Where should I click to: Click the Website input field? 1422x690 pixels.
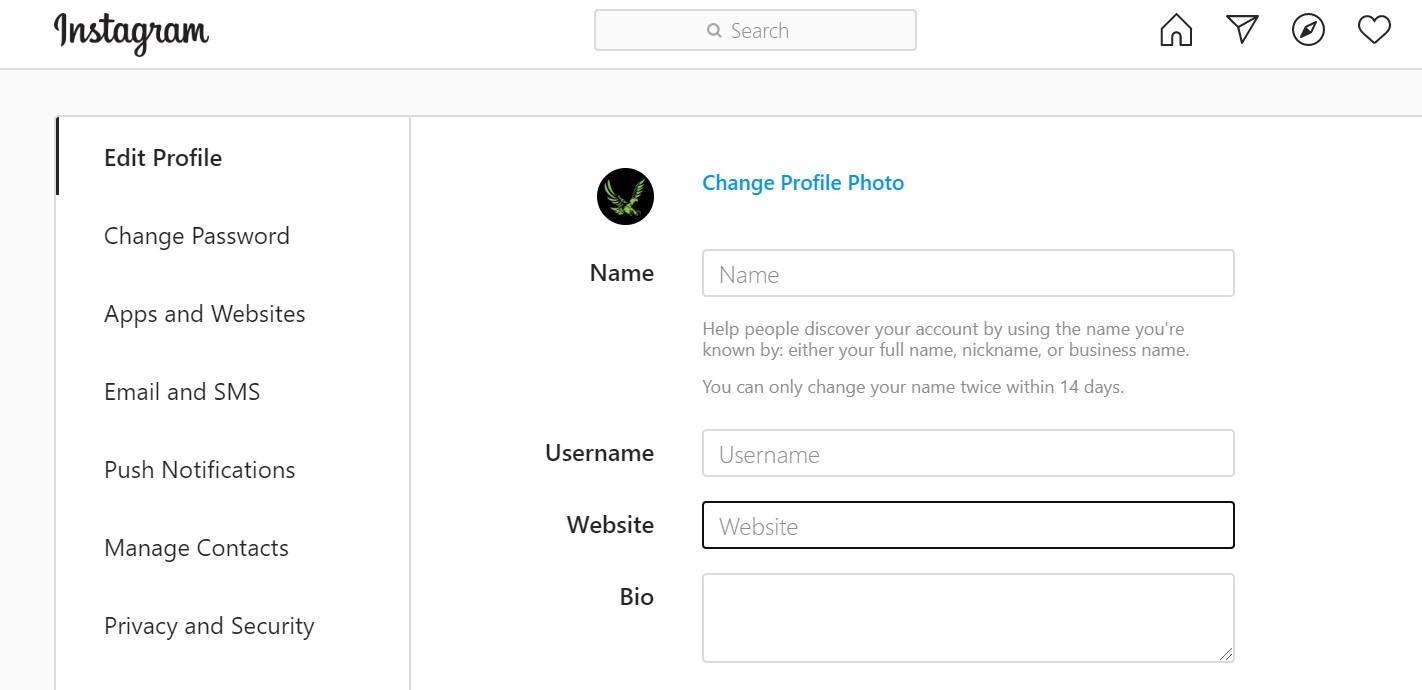968,526
